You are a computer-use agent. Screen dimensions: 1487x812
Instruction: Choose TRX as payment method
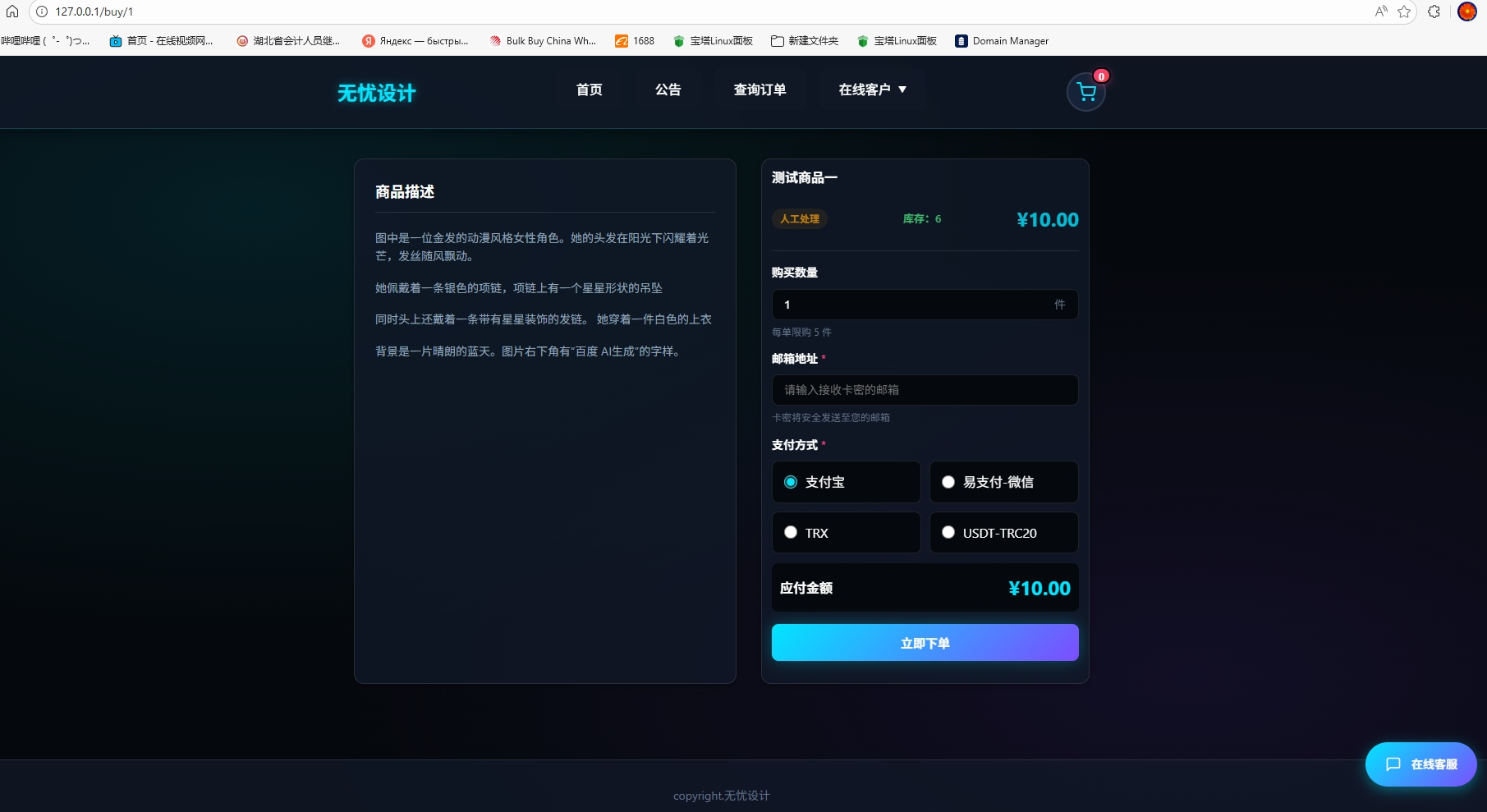(846, 533)
